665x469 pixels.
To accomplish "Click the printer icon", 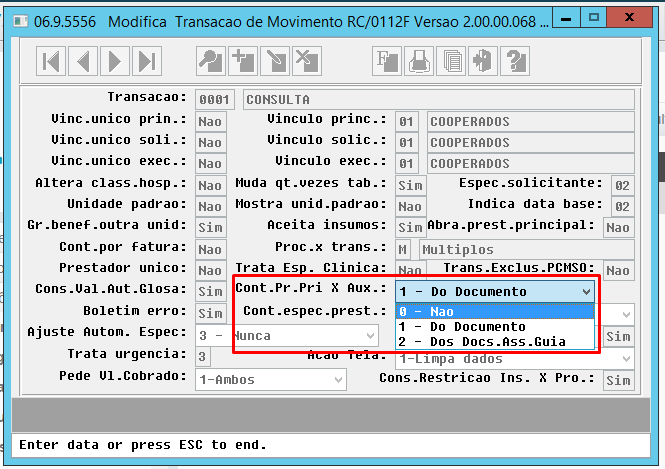I will [x=419, y=61].
